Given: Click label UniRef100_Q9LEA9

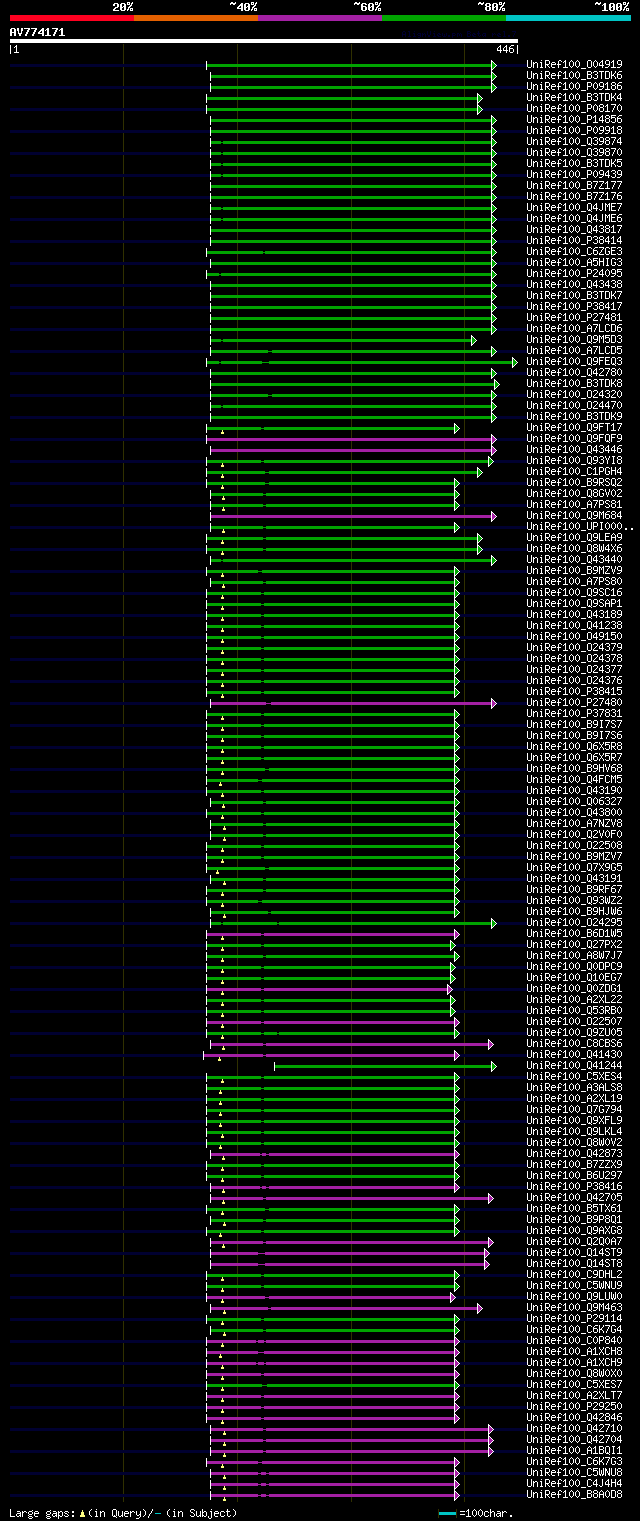Looking at the screenshot, I should pos(575,538).
